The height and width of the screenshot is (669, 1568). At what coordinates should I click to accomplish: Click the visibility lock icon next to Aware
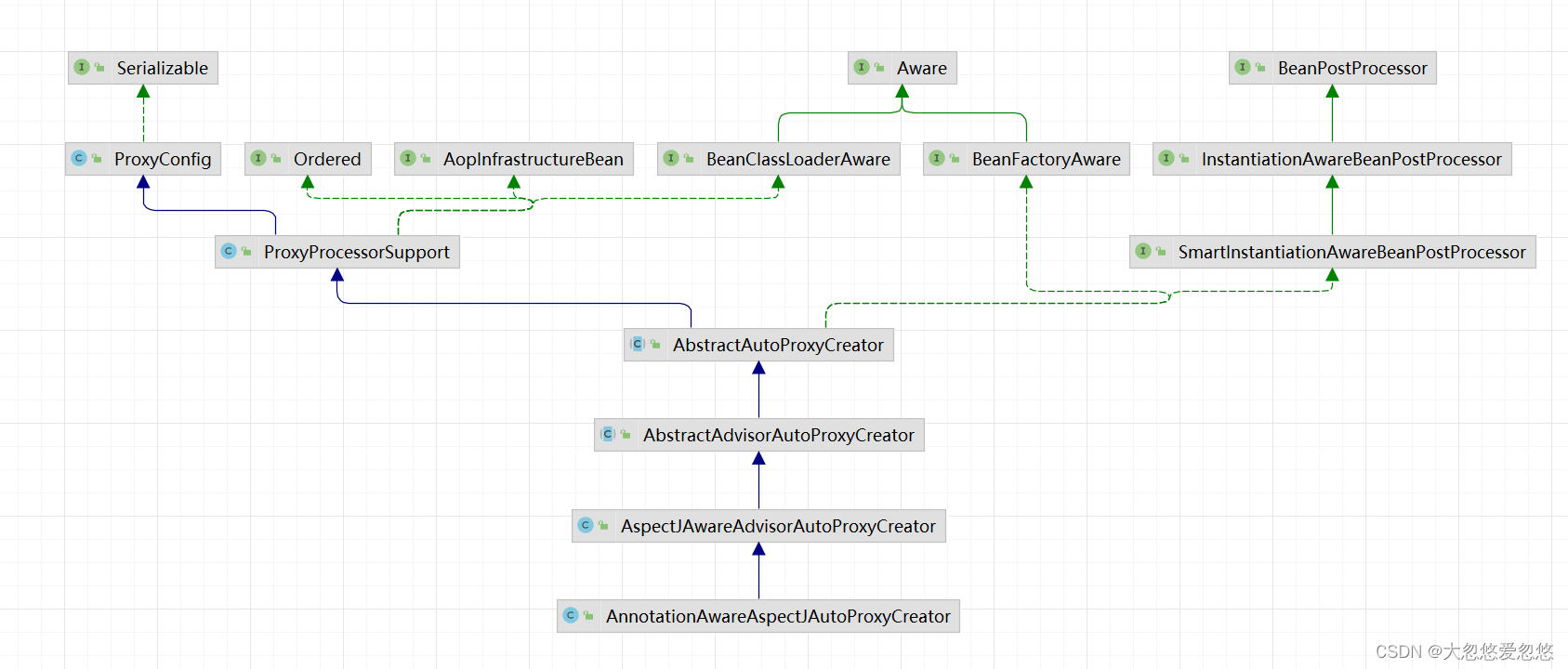[879, 67]
